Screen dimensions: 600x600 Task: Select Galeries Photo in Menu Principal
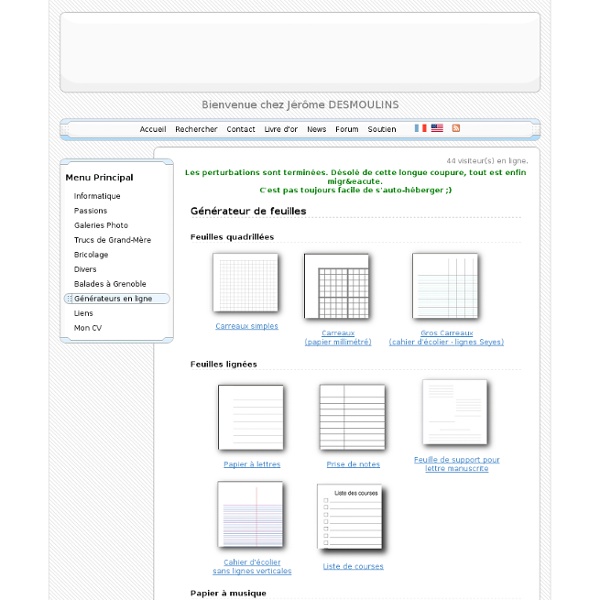(101, 225)
